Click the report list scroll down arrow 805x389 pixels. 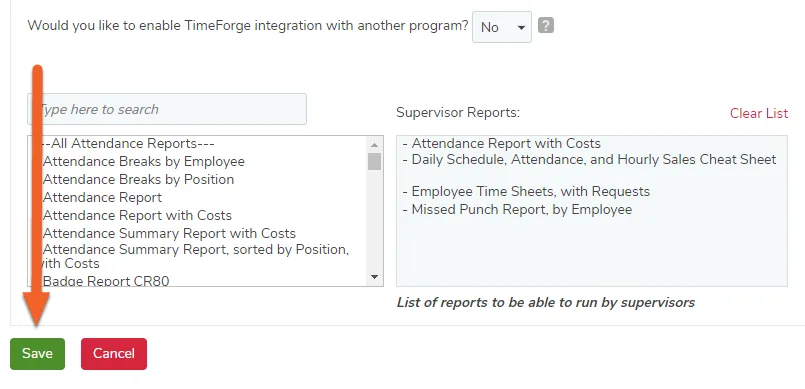coord(374,277)
